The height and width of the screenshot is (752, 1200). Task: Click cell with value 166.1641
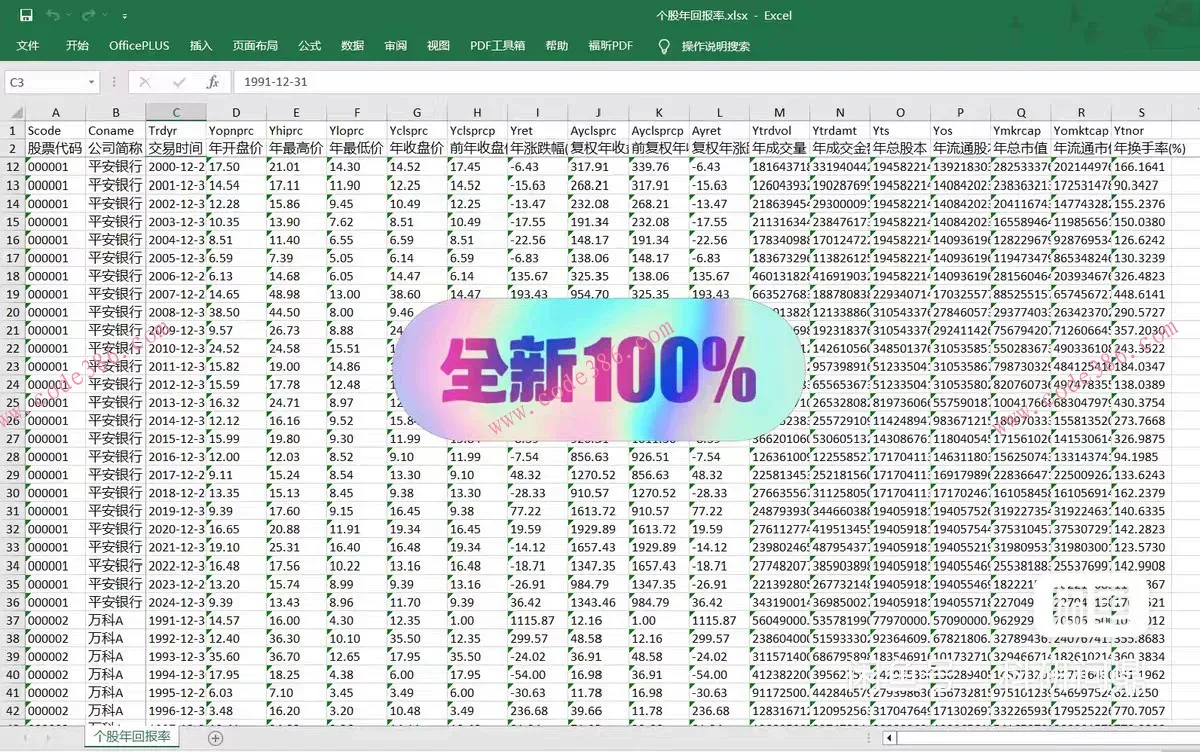[x=1142, y=167]
